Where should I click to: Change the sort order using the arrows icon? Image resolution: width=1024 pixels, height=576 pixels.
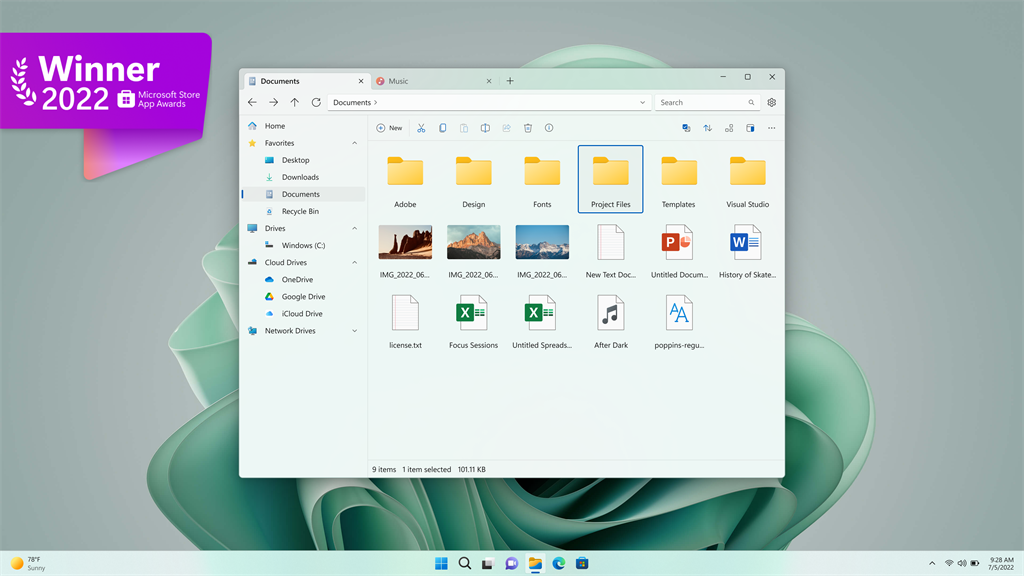(706, 128)
